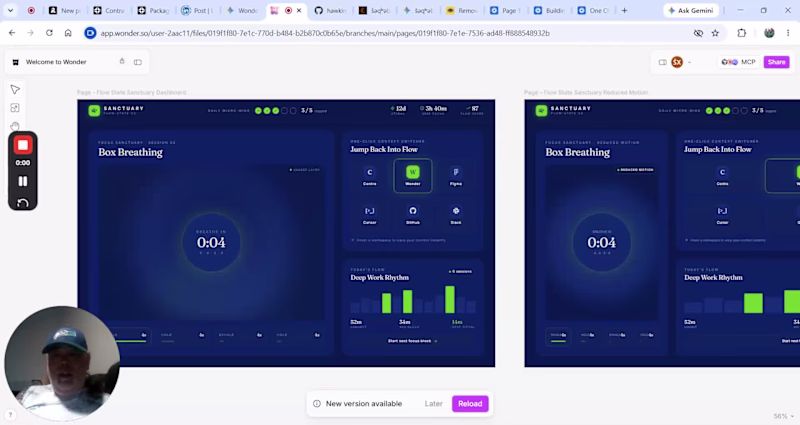Switch to the Contra browser tab
The width and height of the screenshot is (800, 425).
[110, 10]
